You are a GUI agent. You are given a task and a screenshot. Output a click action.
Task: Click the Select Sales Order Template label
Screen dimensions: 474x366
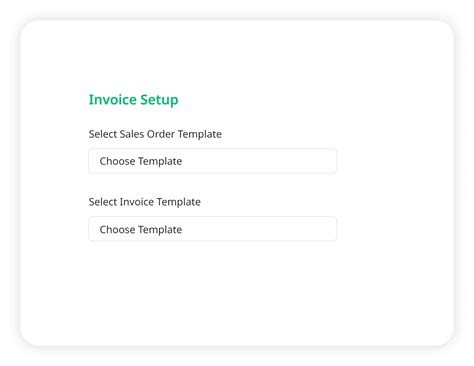click(x=155, y=134)
